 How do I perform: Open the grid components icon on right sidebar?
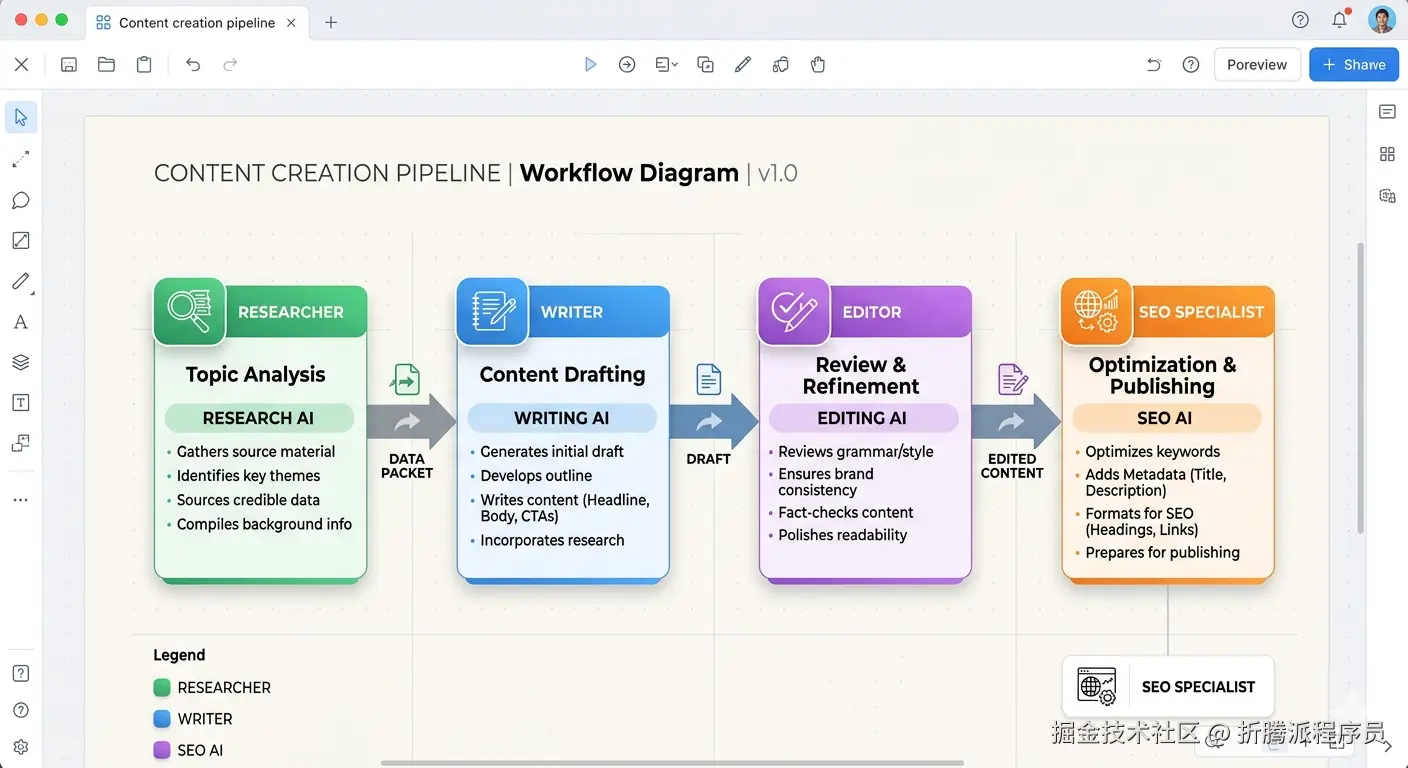[1387, 154]
